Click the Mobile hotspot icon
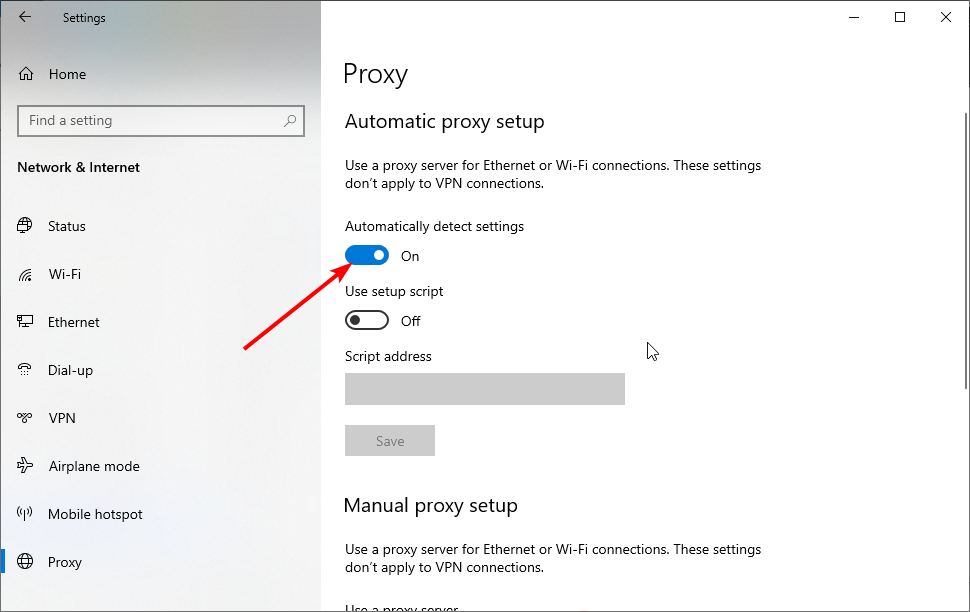 point(25,514)
